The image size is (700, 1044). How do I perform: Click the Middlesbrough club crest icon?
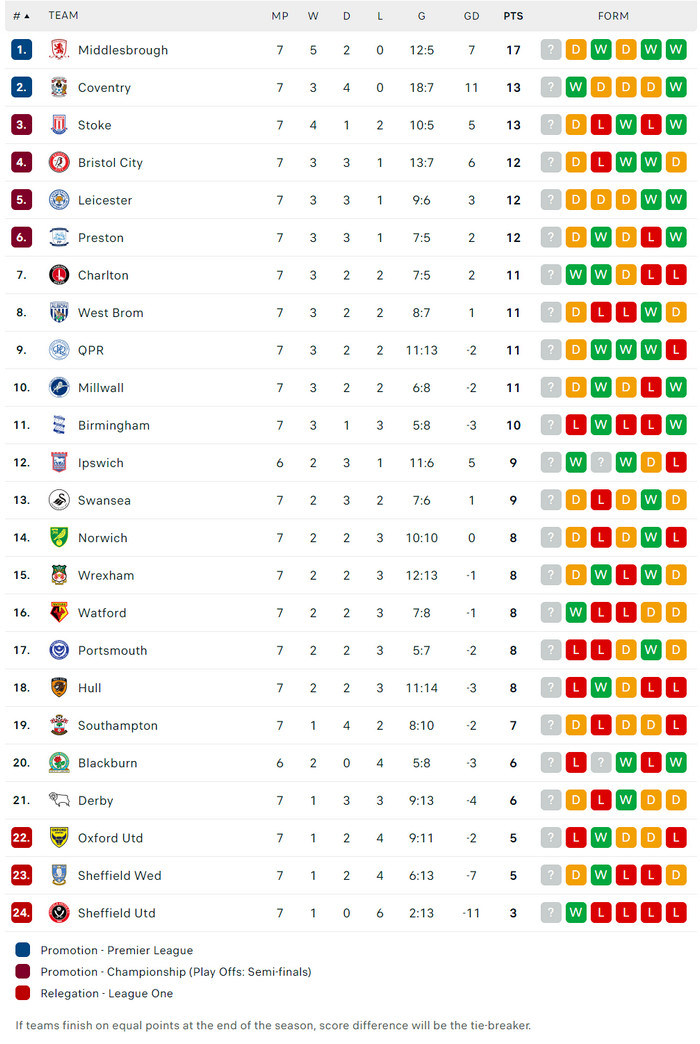(59, 50)
